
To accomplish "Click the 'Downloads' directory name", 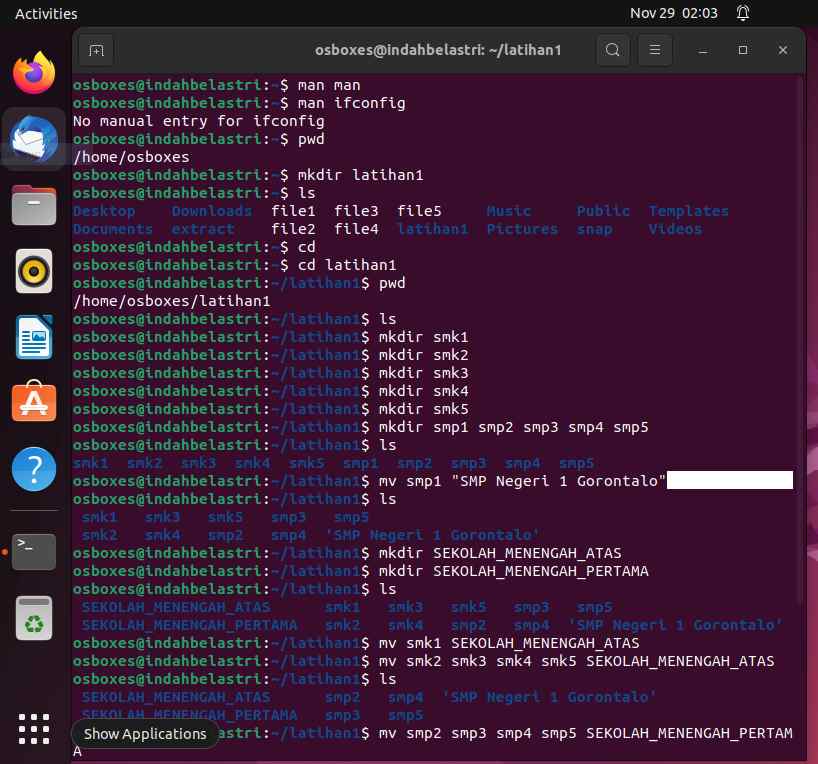I will tap(212, 211).
